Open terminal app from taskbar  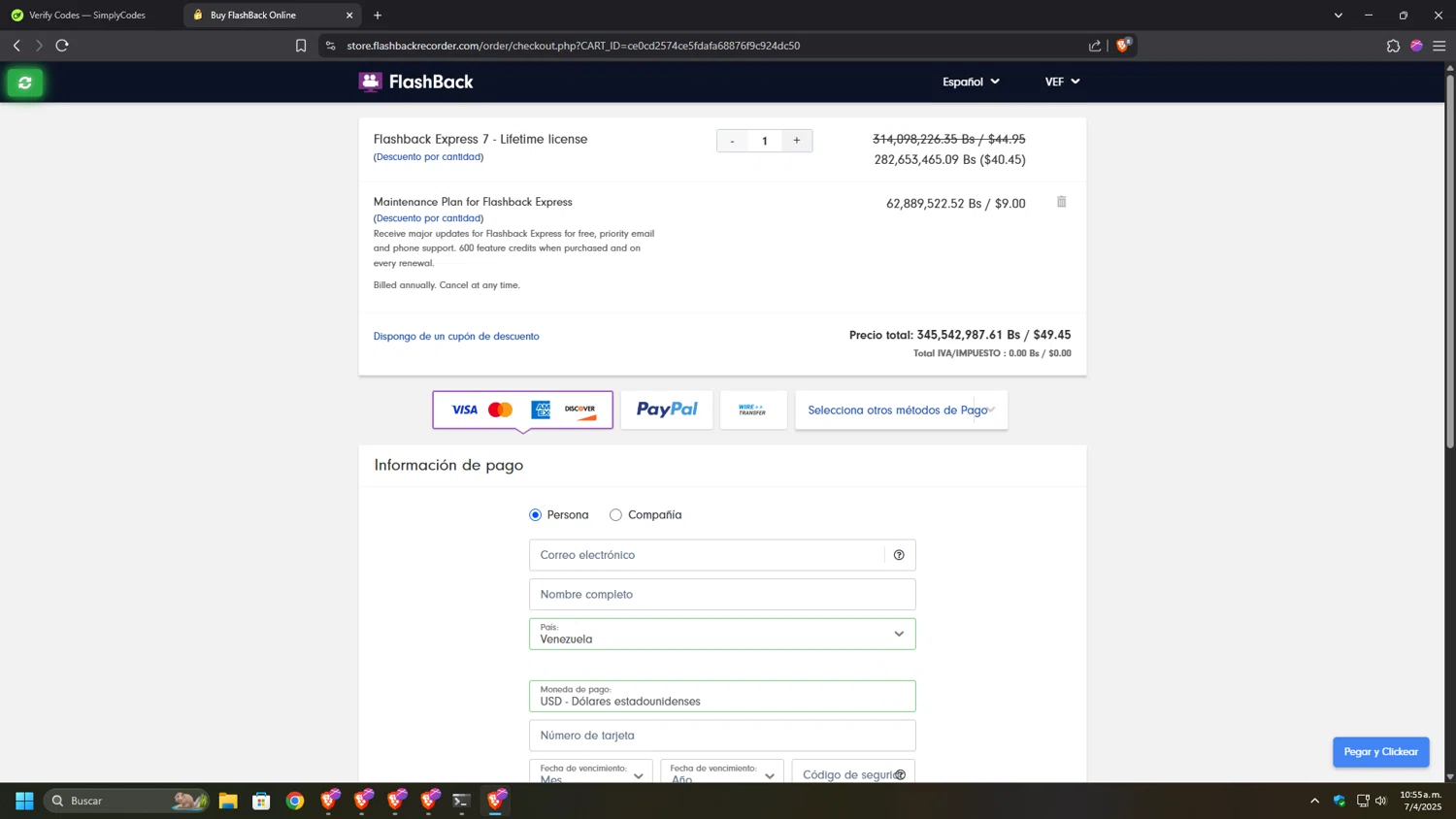coord(462,801)
